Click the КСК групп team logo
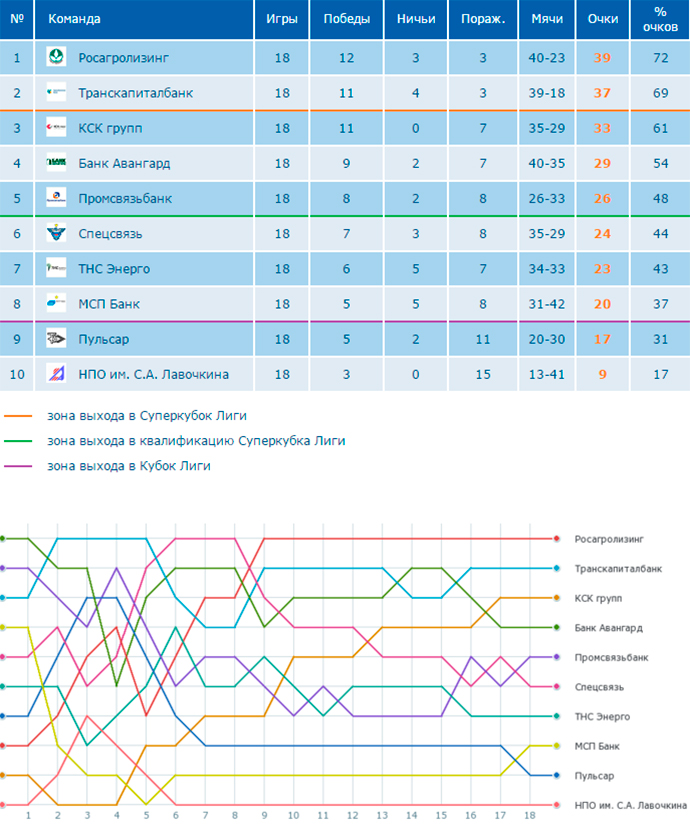 click(x=56, y=127)
